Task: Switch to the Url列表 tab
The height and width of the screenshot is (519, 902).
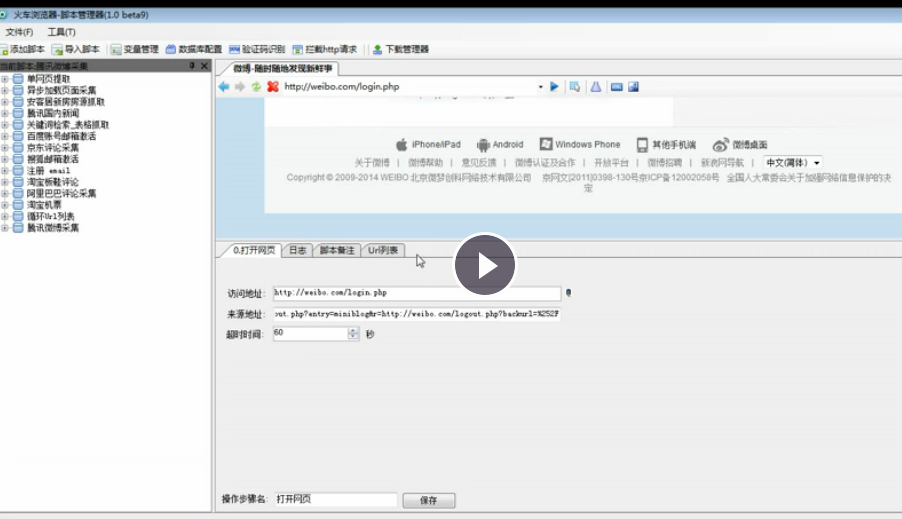Action: coord(383,250)
